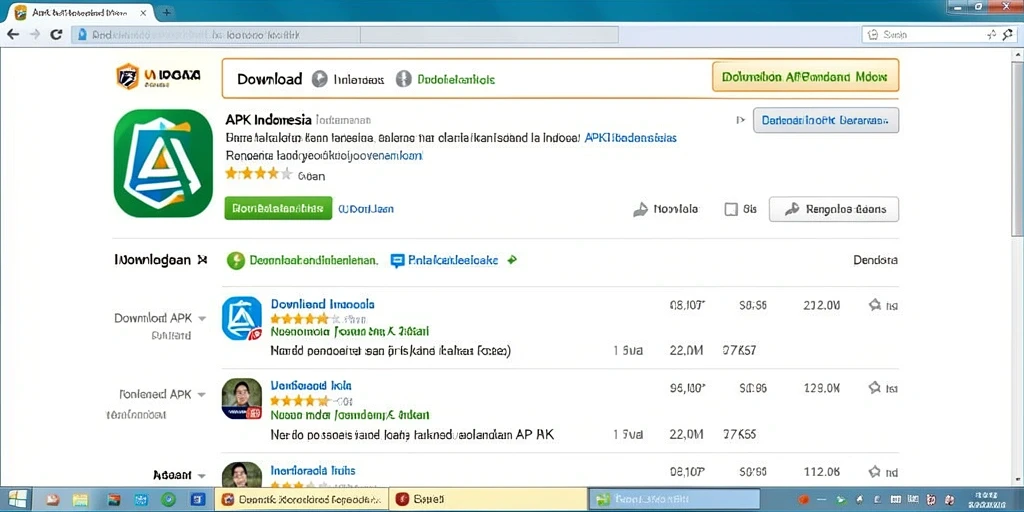
Task: Follow the blue APK link ending the description
Action: coord(630,138)
